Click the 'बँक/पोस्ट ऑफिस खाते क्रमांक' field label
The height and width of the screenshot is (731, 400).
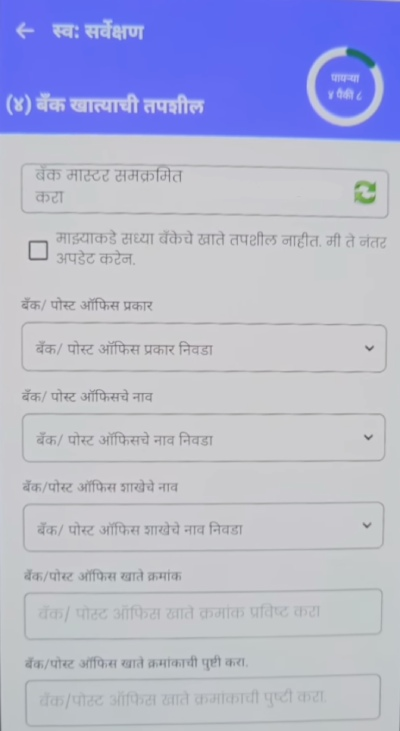103,576
